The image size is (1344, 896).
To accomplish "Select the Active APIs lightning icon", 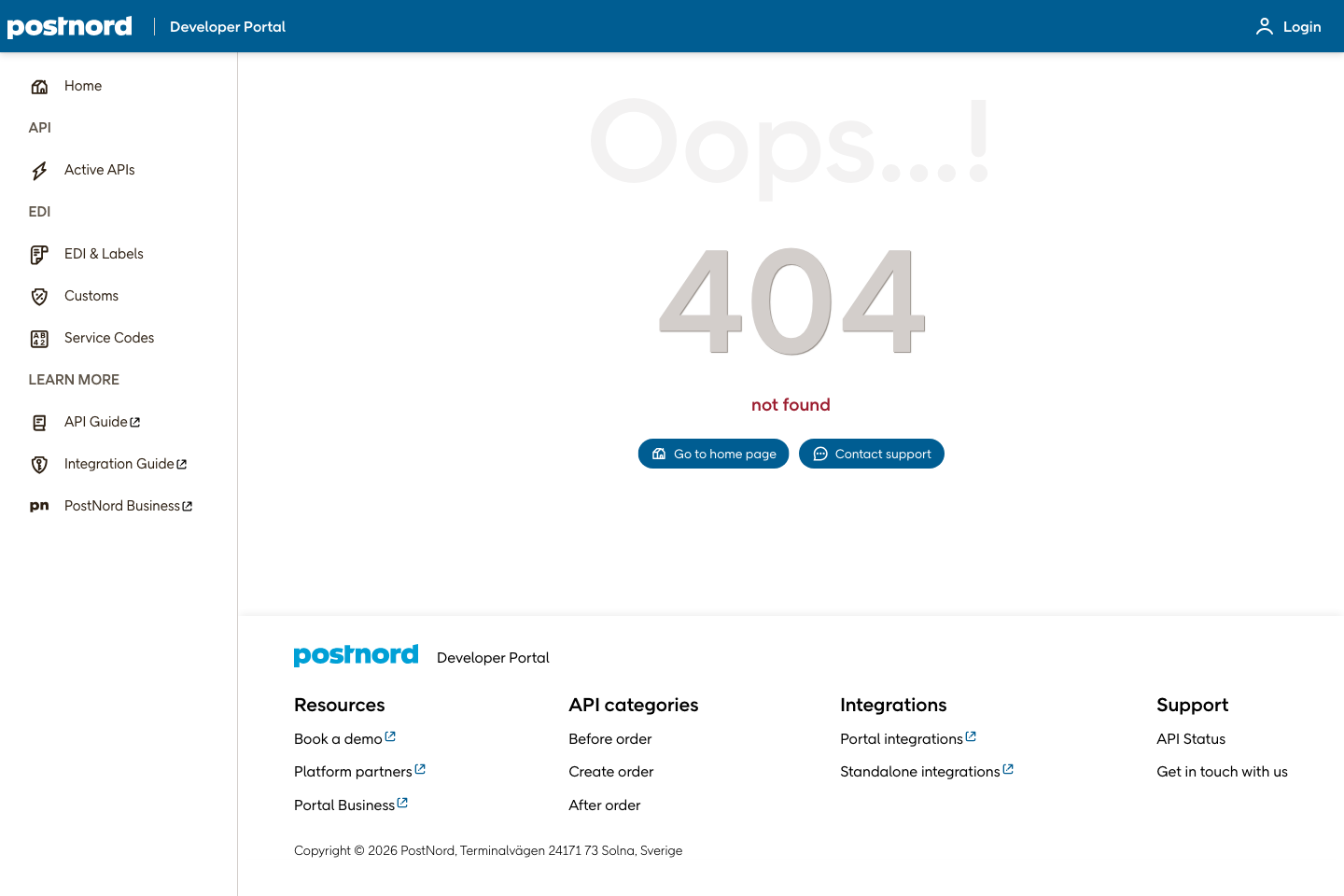I will tap(39, 170).
